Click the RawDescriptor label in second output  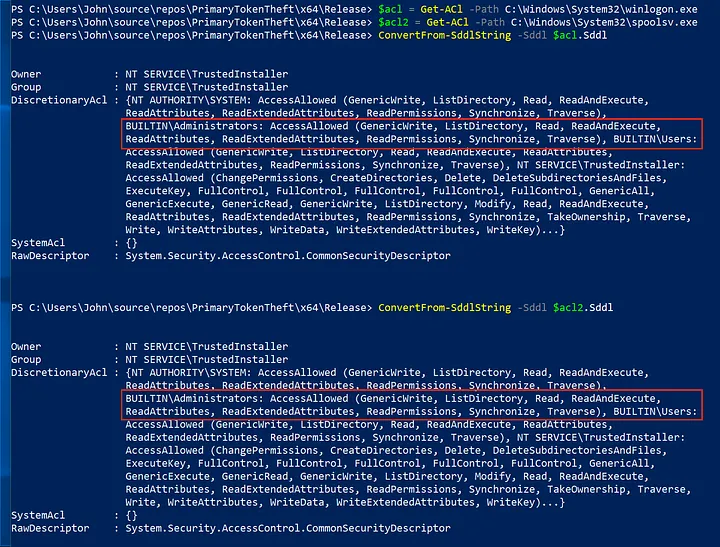(x=48, y=528)
